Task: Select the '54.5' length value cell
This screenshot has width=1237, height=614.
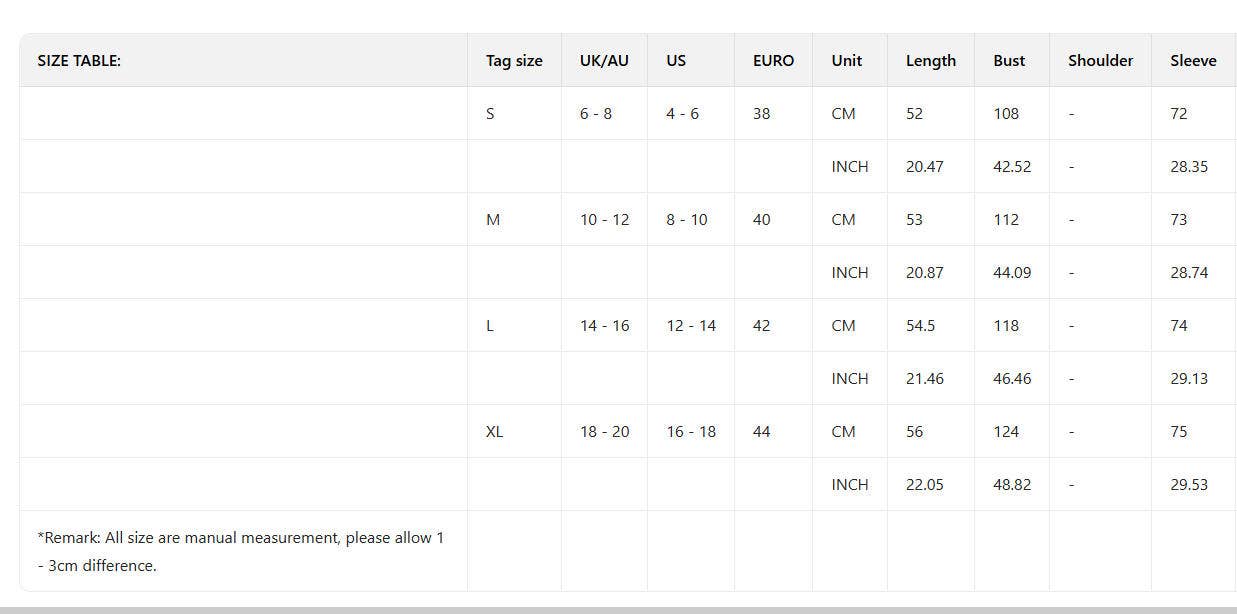Action: (x=920, y=326)
